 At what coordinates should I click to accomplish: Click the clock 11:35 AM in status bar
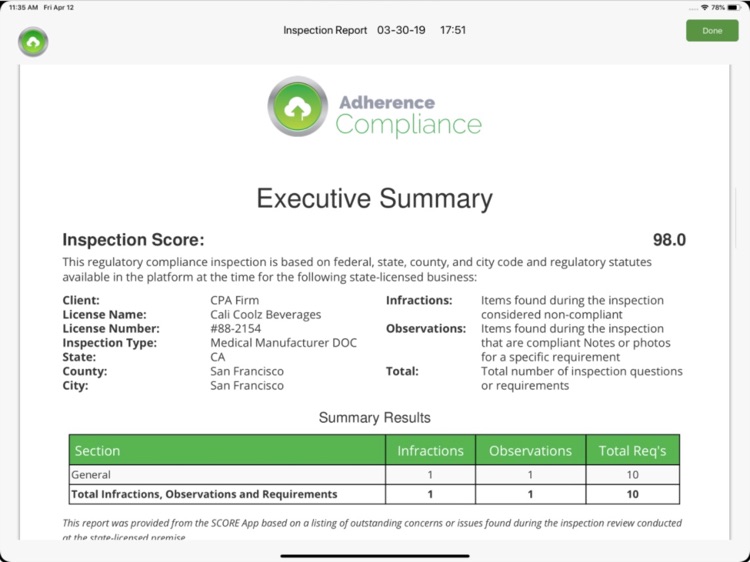pos(23,8)
